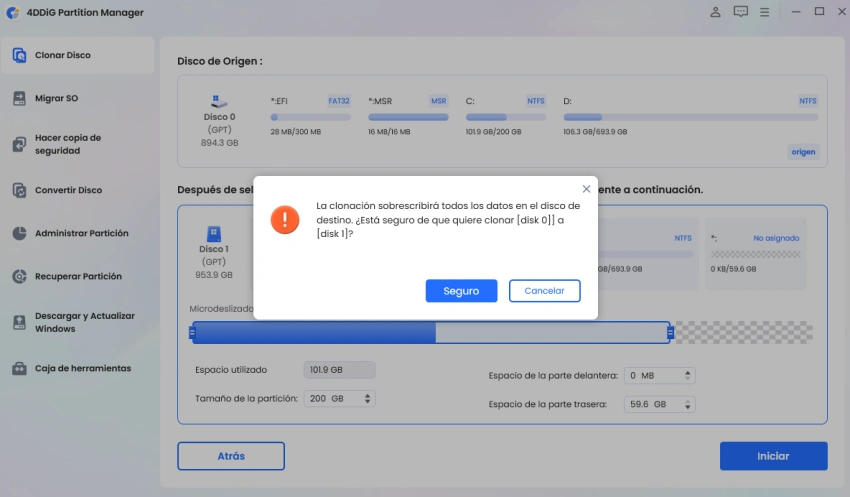Click the 106.3 GB/693.9 GB text

pyautogui.click(x=595, y=132)
